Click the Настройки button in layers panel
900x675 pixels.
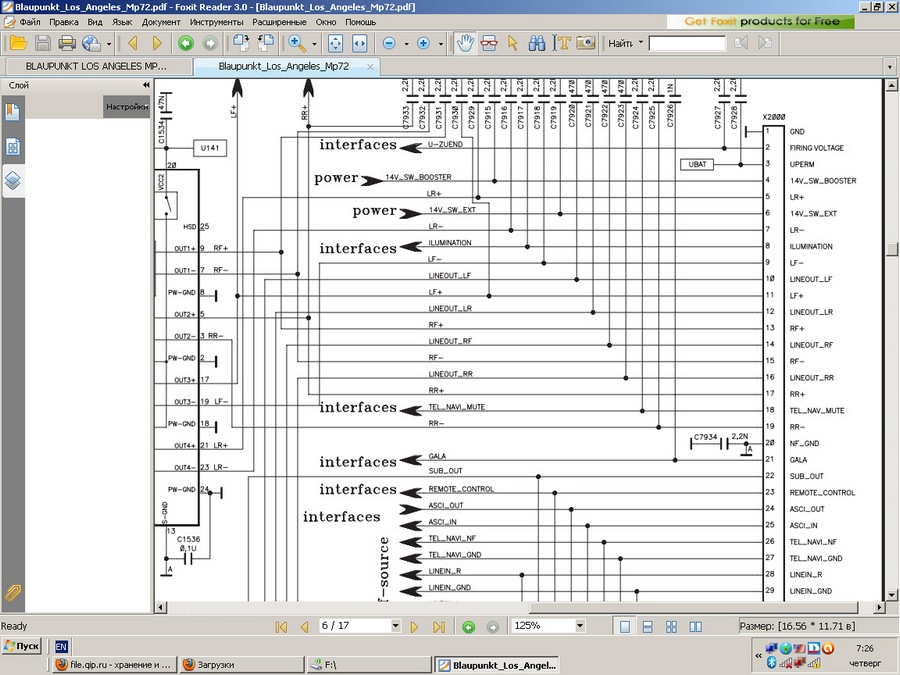127,107
